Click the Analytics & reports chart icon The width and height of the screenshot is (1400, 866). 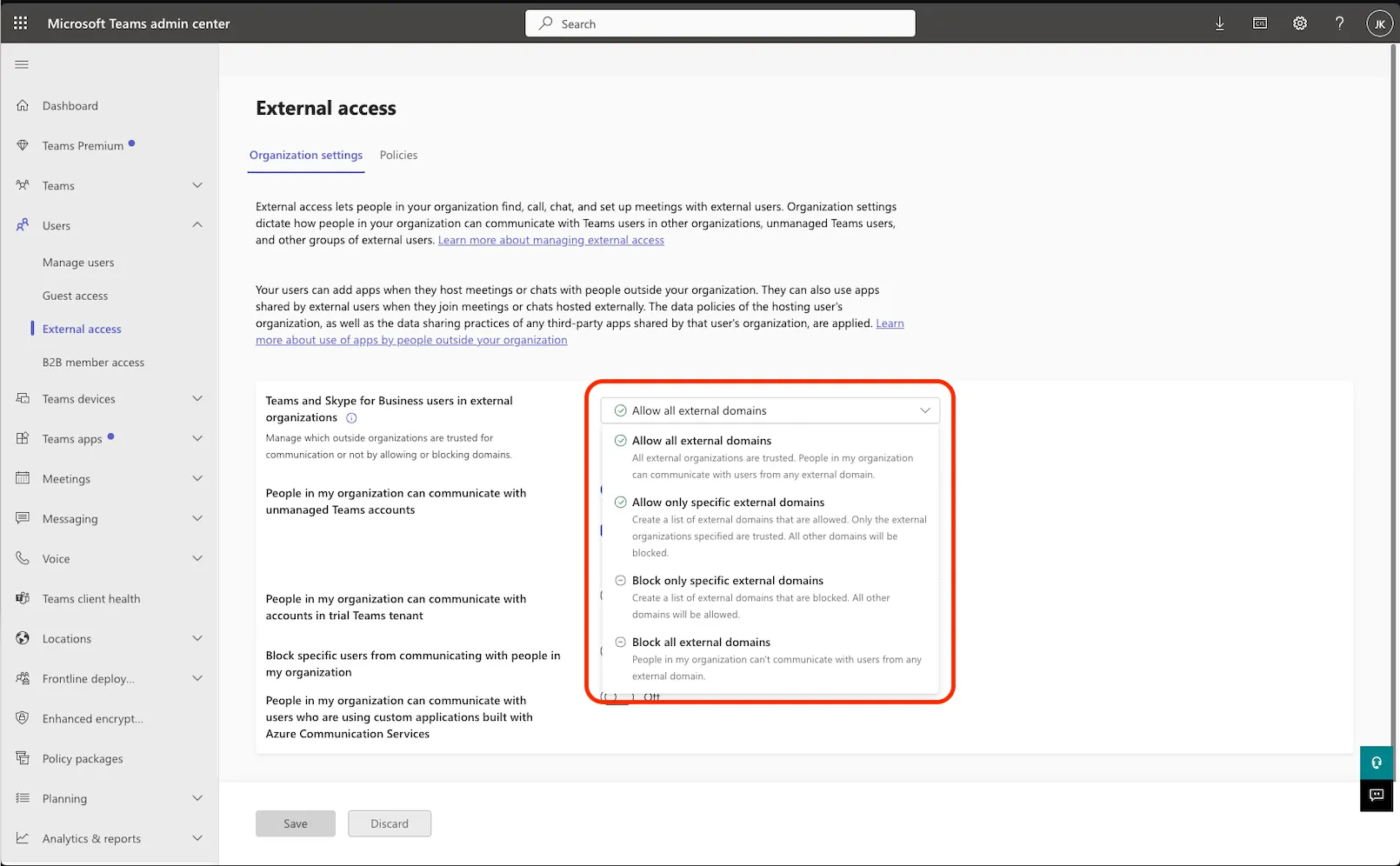pos(23,838)
